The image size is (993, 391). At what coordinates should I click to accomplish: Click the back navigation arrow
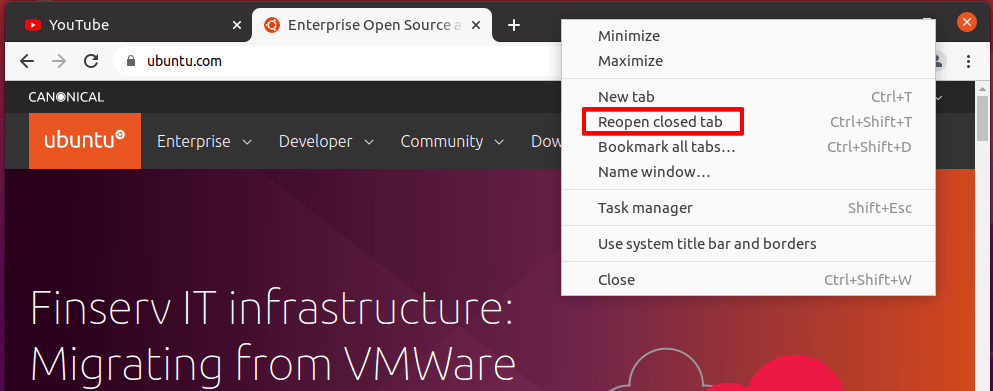(x=27, y=61)
